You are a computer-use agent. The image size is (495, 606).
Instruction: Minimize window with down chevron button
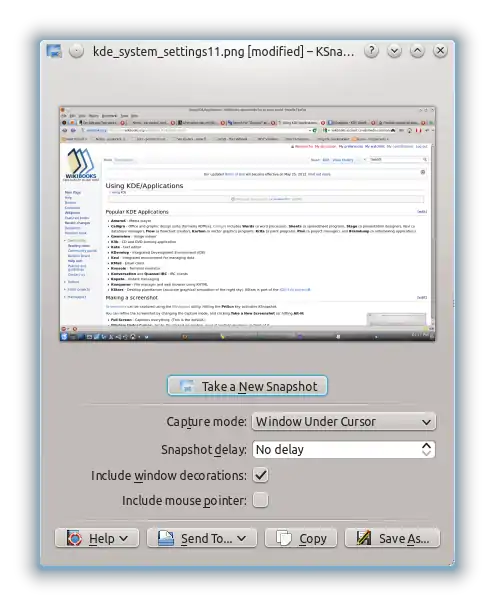coord(395,51)
